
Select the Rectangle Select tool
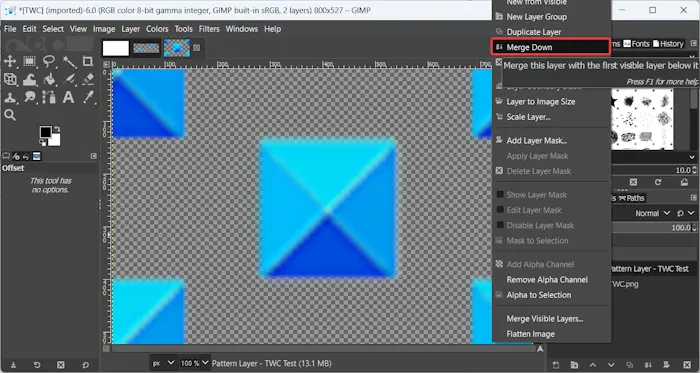click(x=29, y=61)
